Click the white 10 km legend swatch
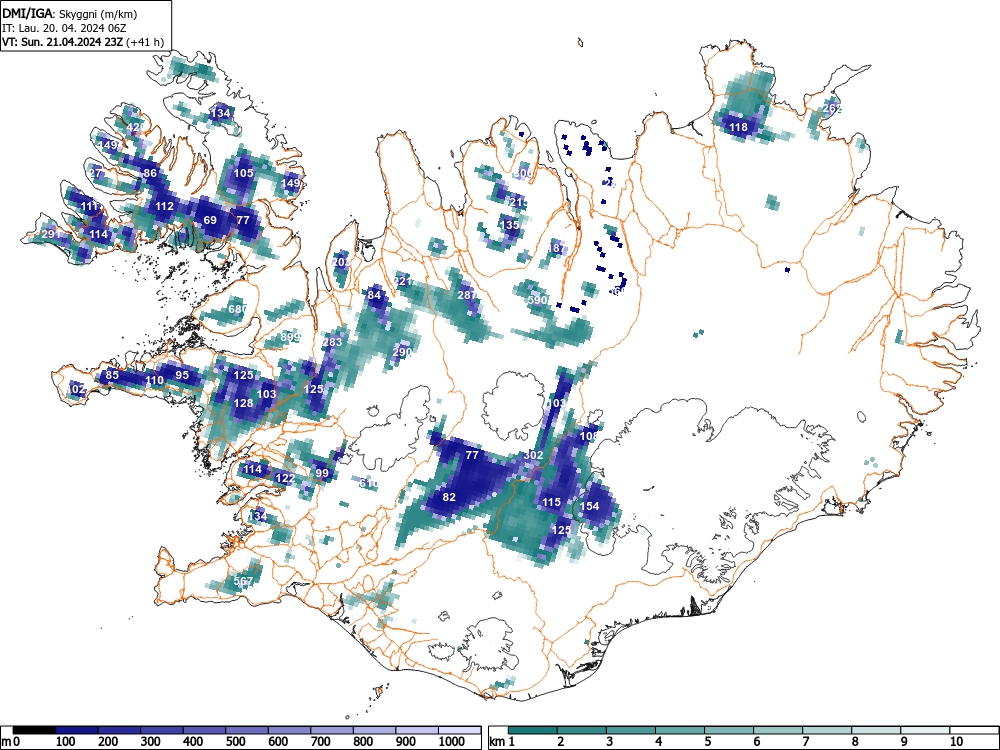The image size is (1000, 750). [974, 730]
